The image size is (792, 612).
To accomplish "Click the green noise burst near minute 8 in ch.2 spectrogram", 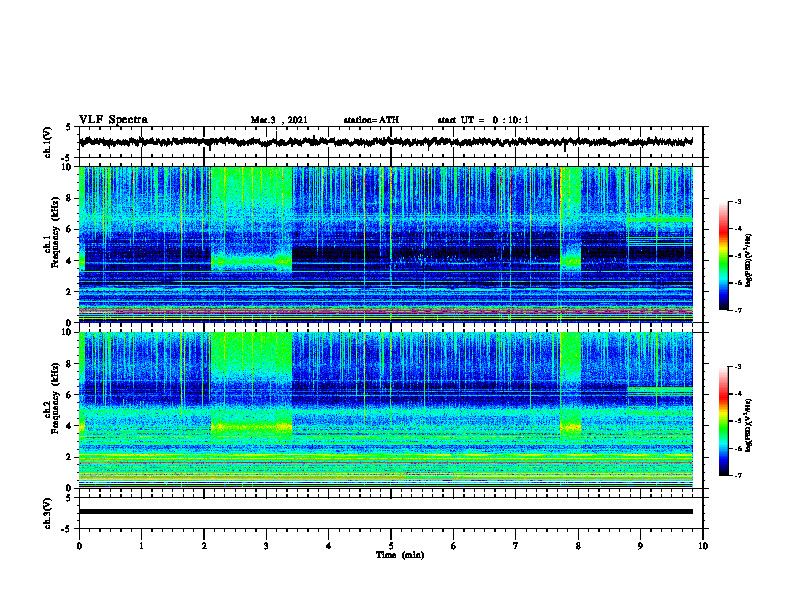I will tap(571, 385).
